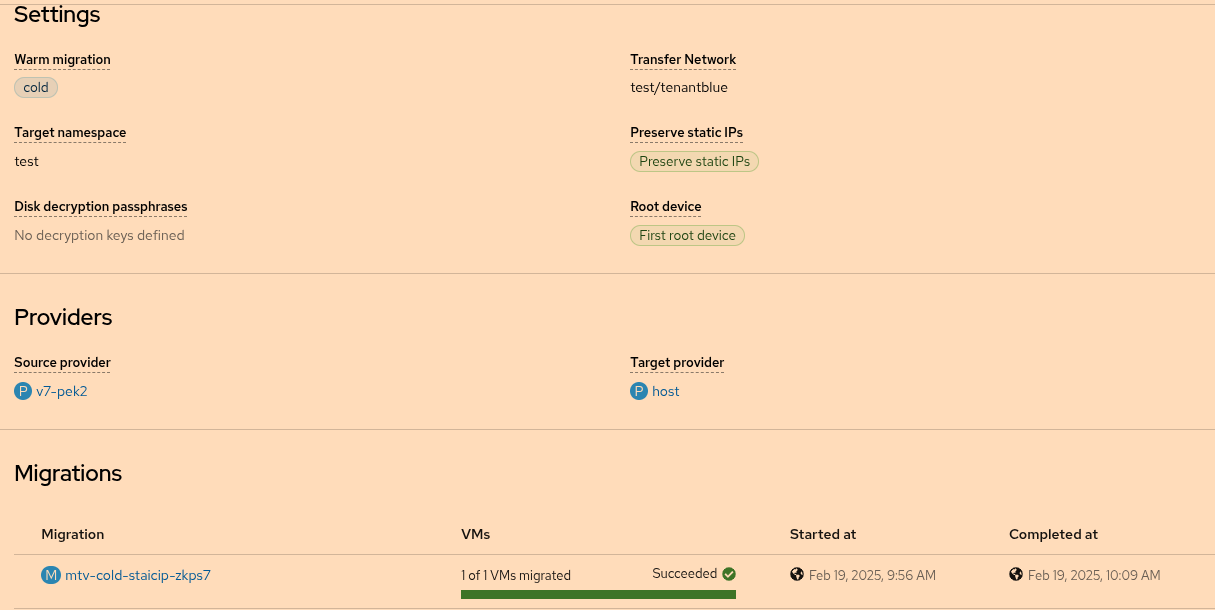1215x610 pixels.
Task: Click the P icon beside v7-pek2
Action: (x=23, y=391)
